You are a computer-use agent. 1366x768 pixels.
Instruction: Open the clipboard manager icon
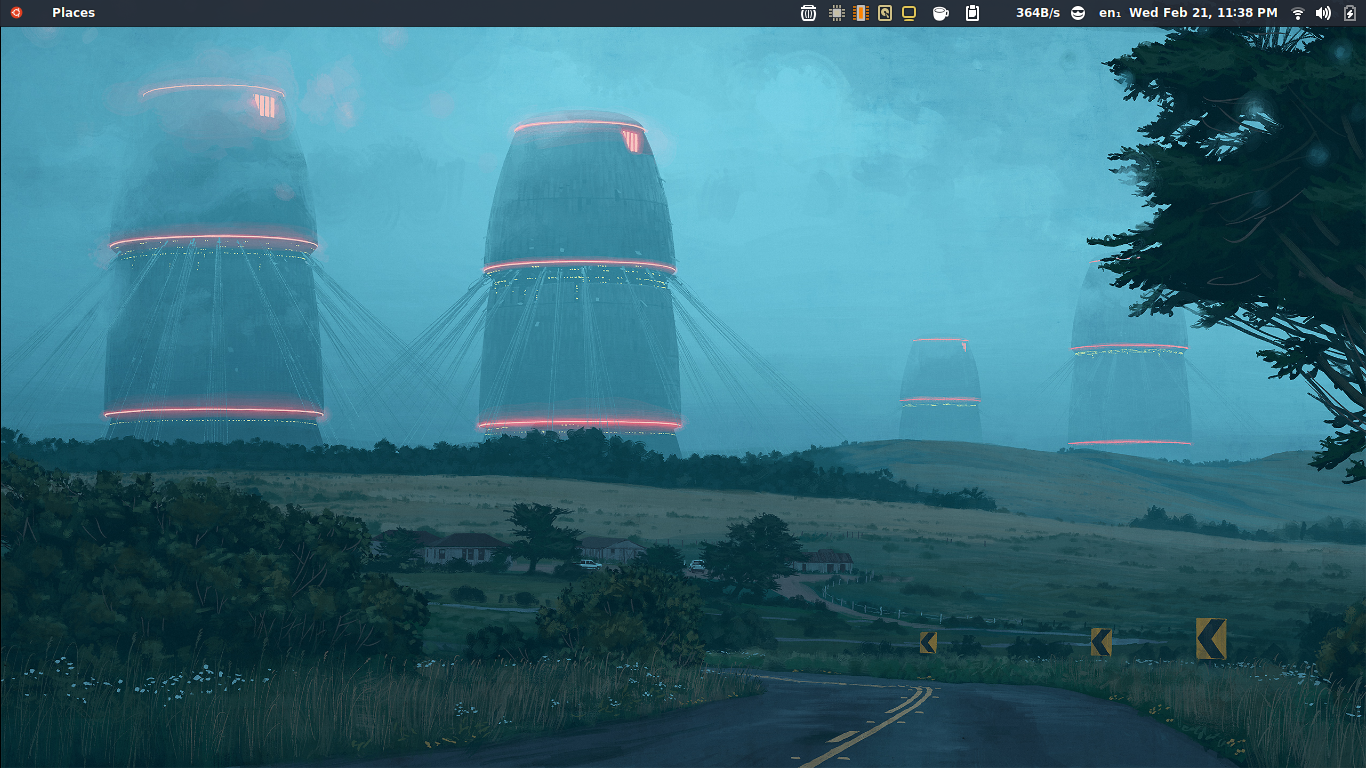[972, 13]
